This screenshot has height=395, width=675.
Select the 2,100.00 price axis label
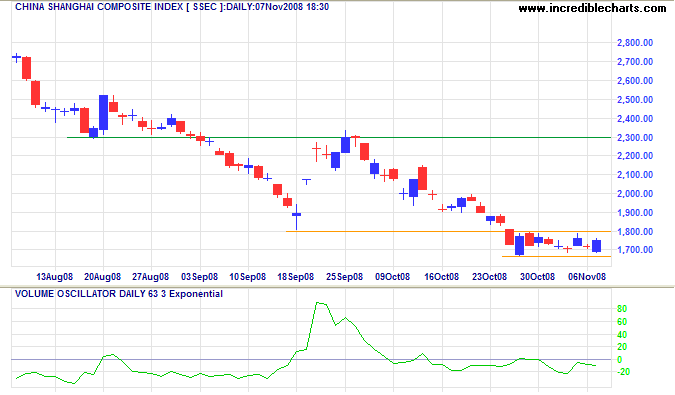pyautogui.click(x=635, y=175)
